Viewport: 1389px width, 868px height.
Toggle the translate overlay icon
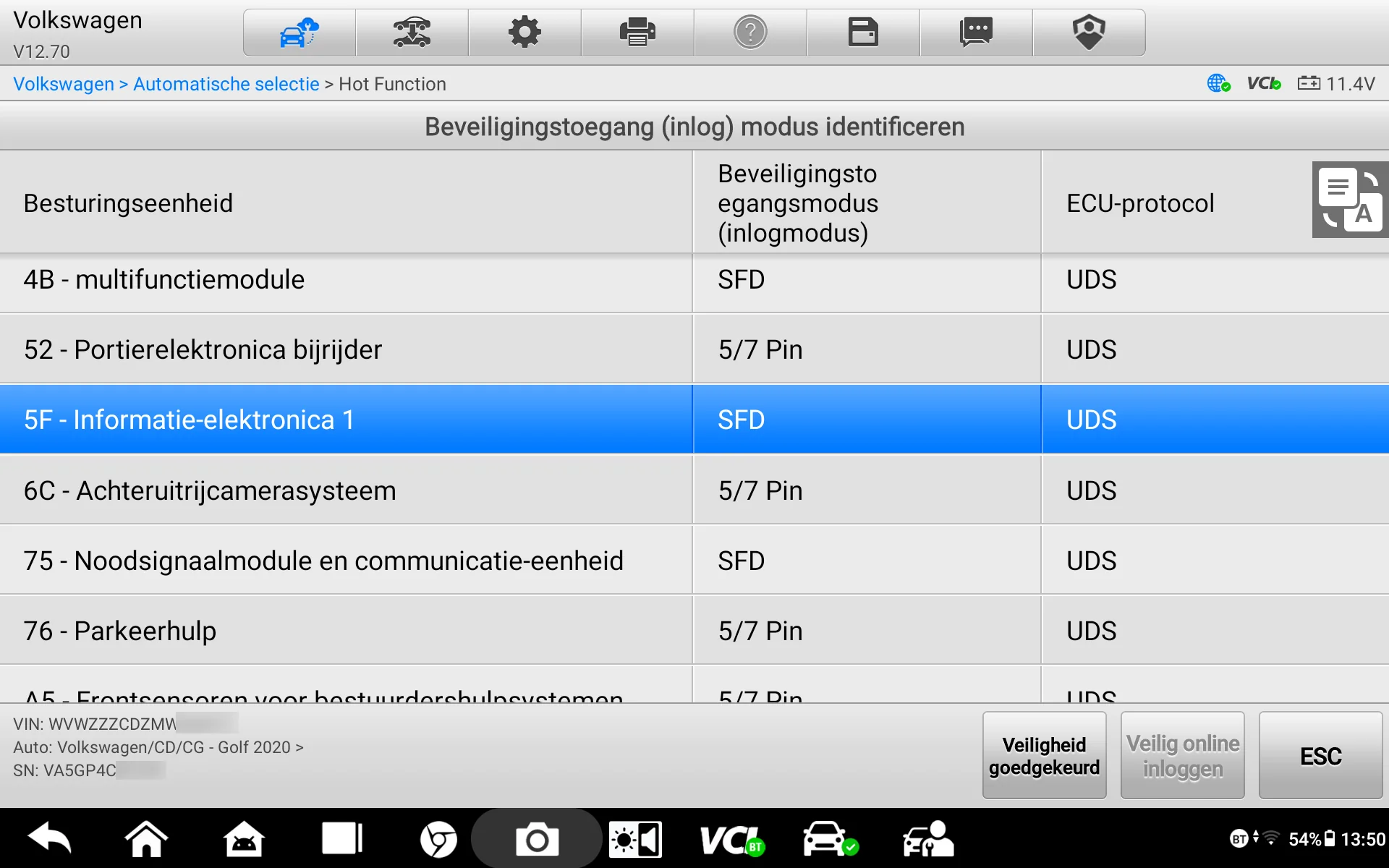tap(1350, 200)
